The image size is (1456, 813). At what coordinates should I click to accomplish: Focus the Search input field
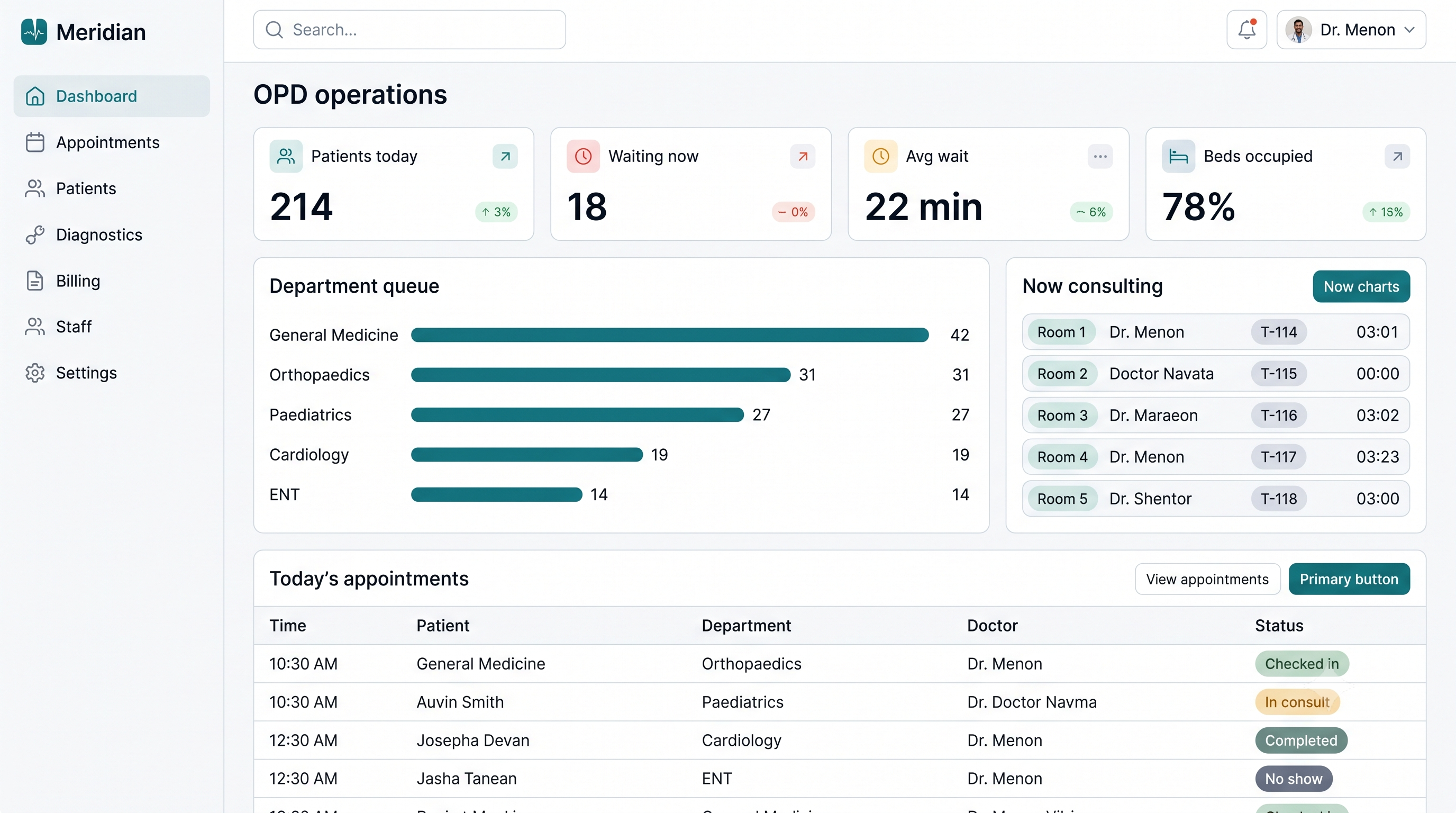click(409, 30)
